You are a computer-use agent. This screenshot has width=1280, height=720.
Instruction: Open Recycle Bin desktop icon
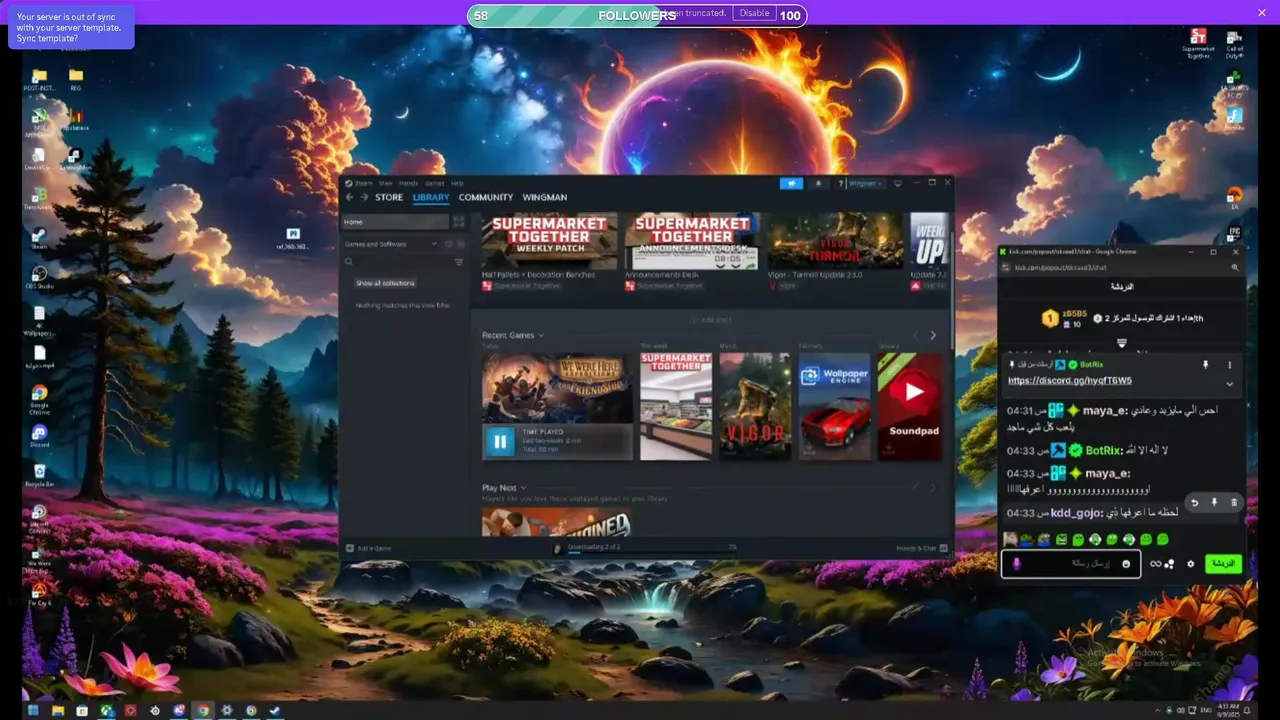[39, 473]
